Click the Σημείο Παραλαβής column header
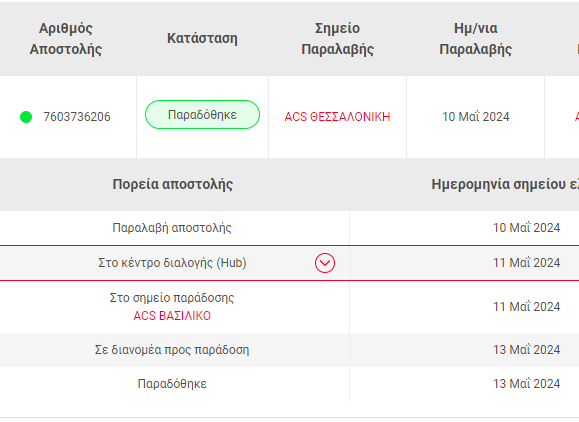 point(338,38)
